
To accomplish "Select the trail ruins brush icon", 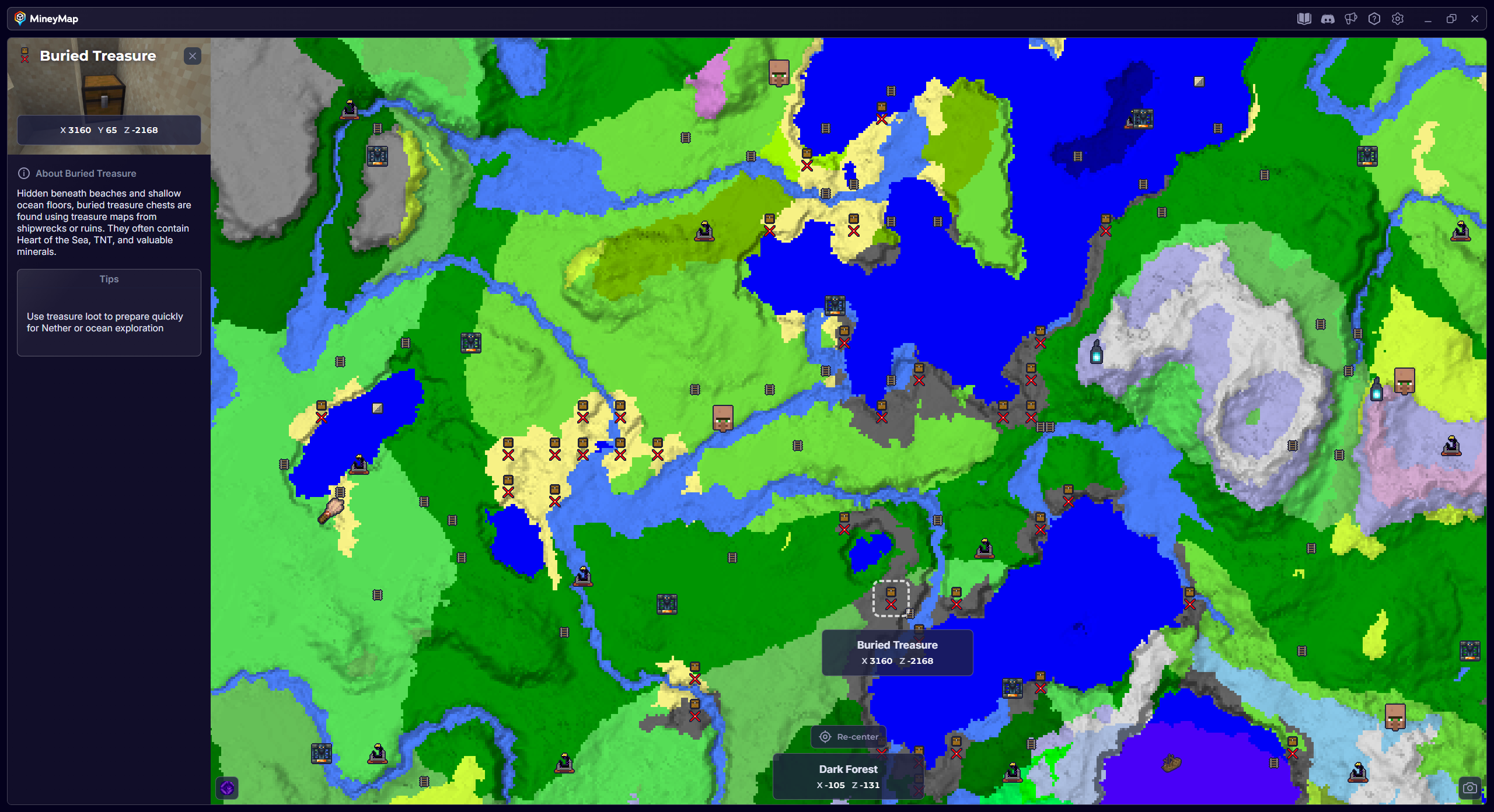I will click(x=331, y=512).
